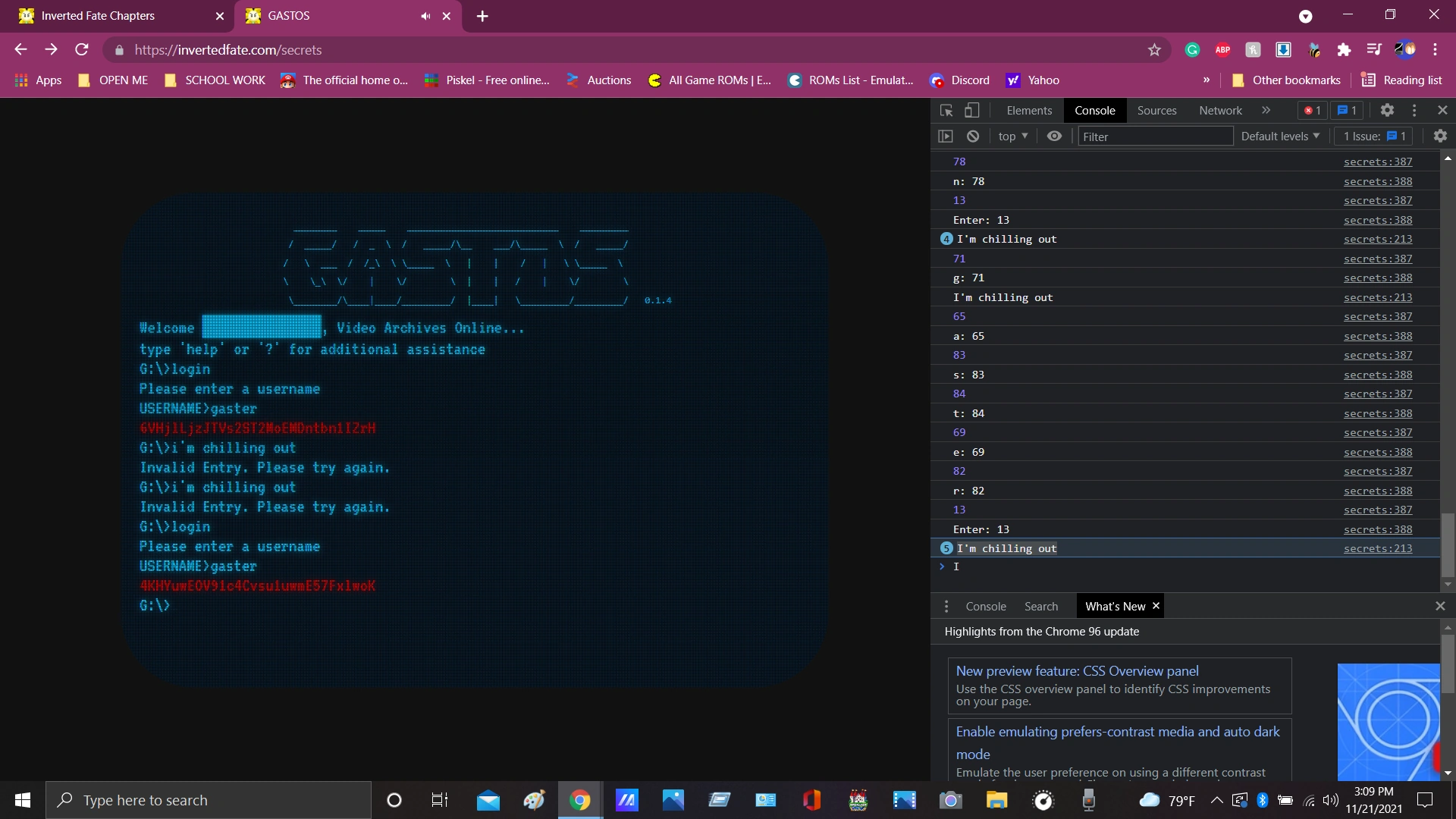This screenshot has width=1456, height=819.
Task: Show the console sidebar
Action: [x=945, y=136]
